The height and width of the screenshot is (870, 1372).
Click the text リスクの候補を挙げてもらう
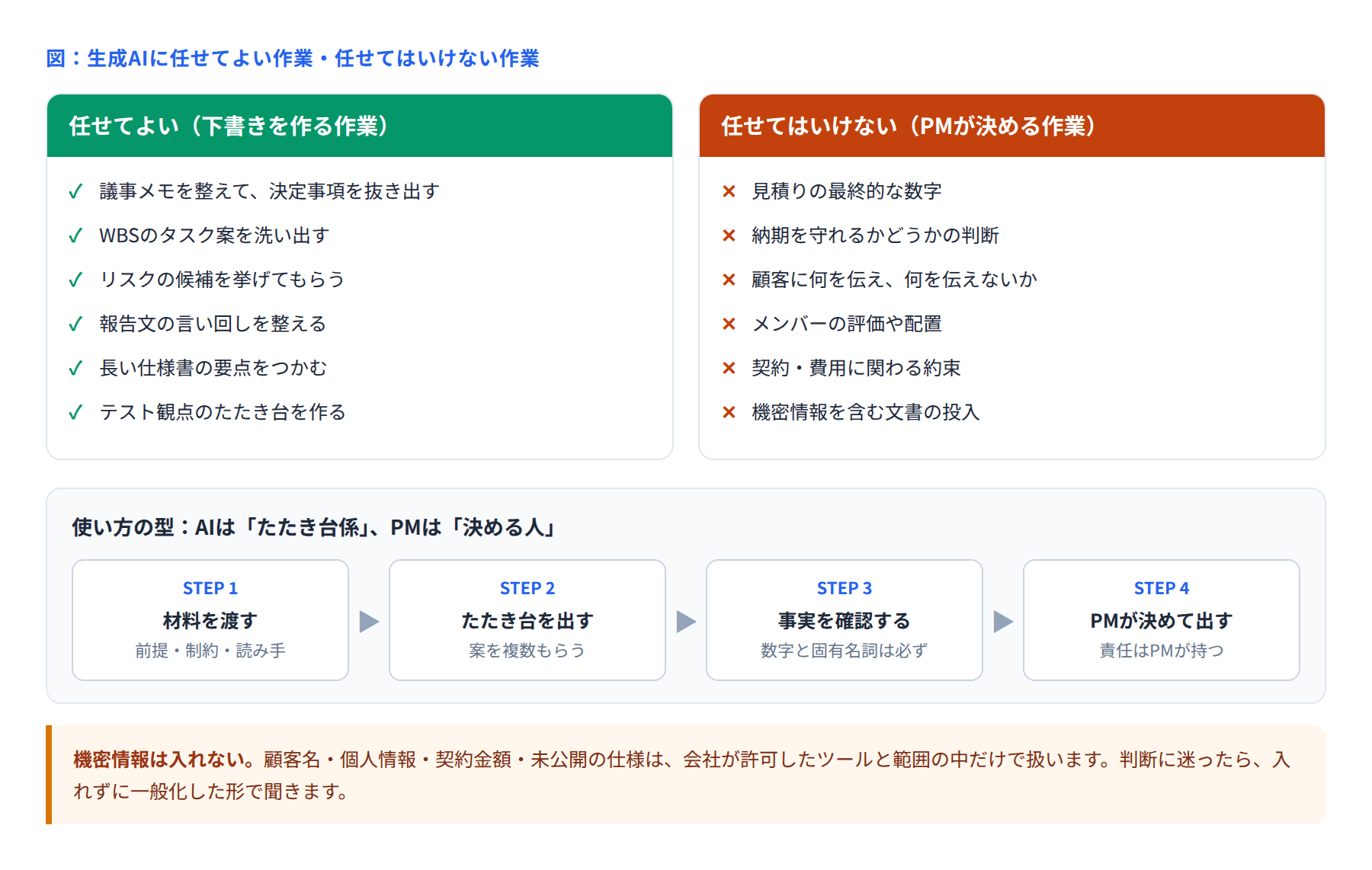pyautogui.click(x=222, y=280)
